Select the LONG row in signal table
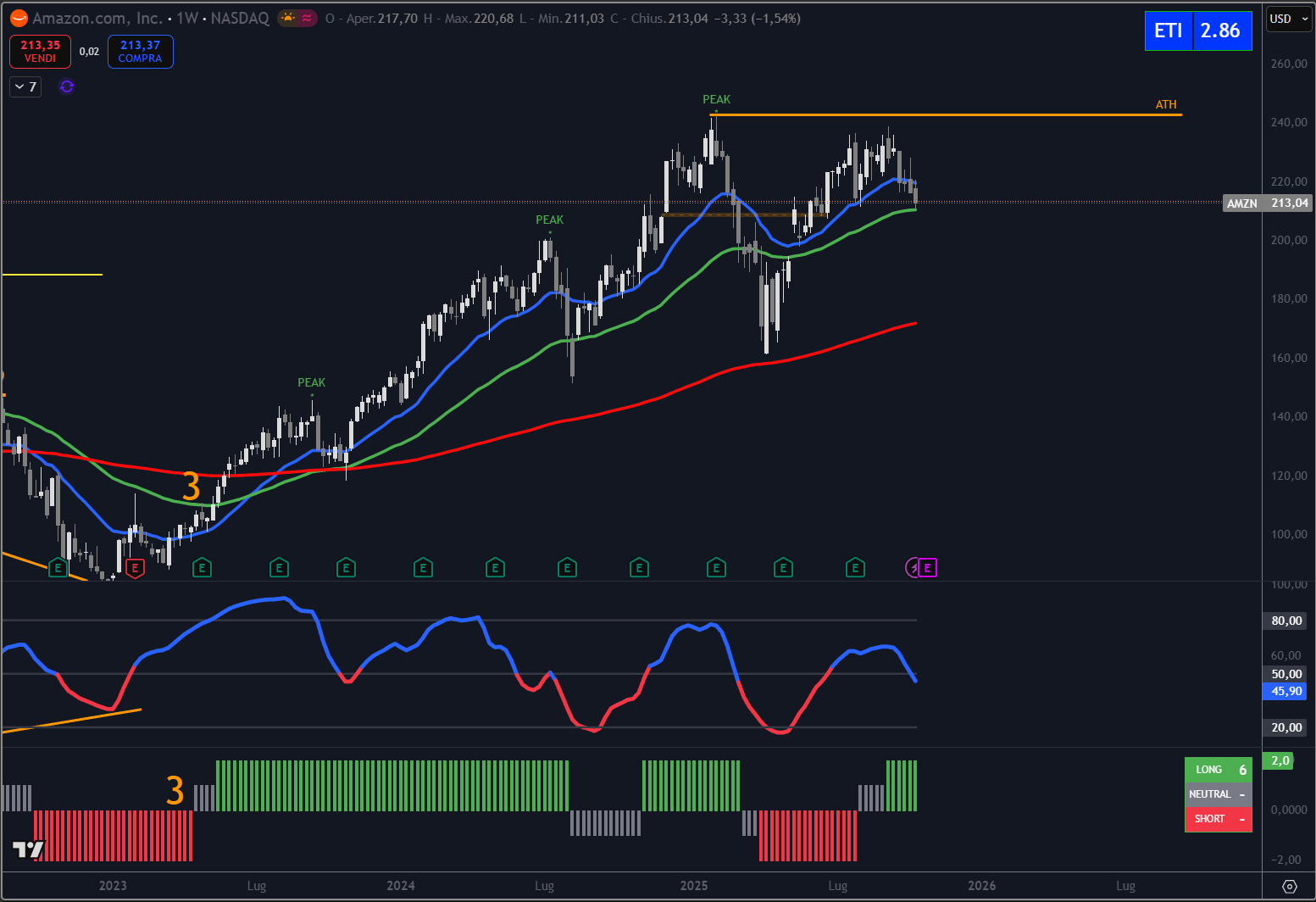The image size is (1316, 902). pyautogui.click(x=1218, y=770)
